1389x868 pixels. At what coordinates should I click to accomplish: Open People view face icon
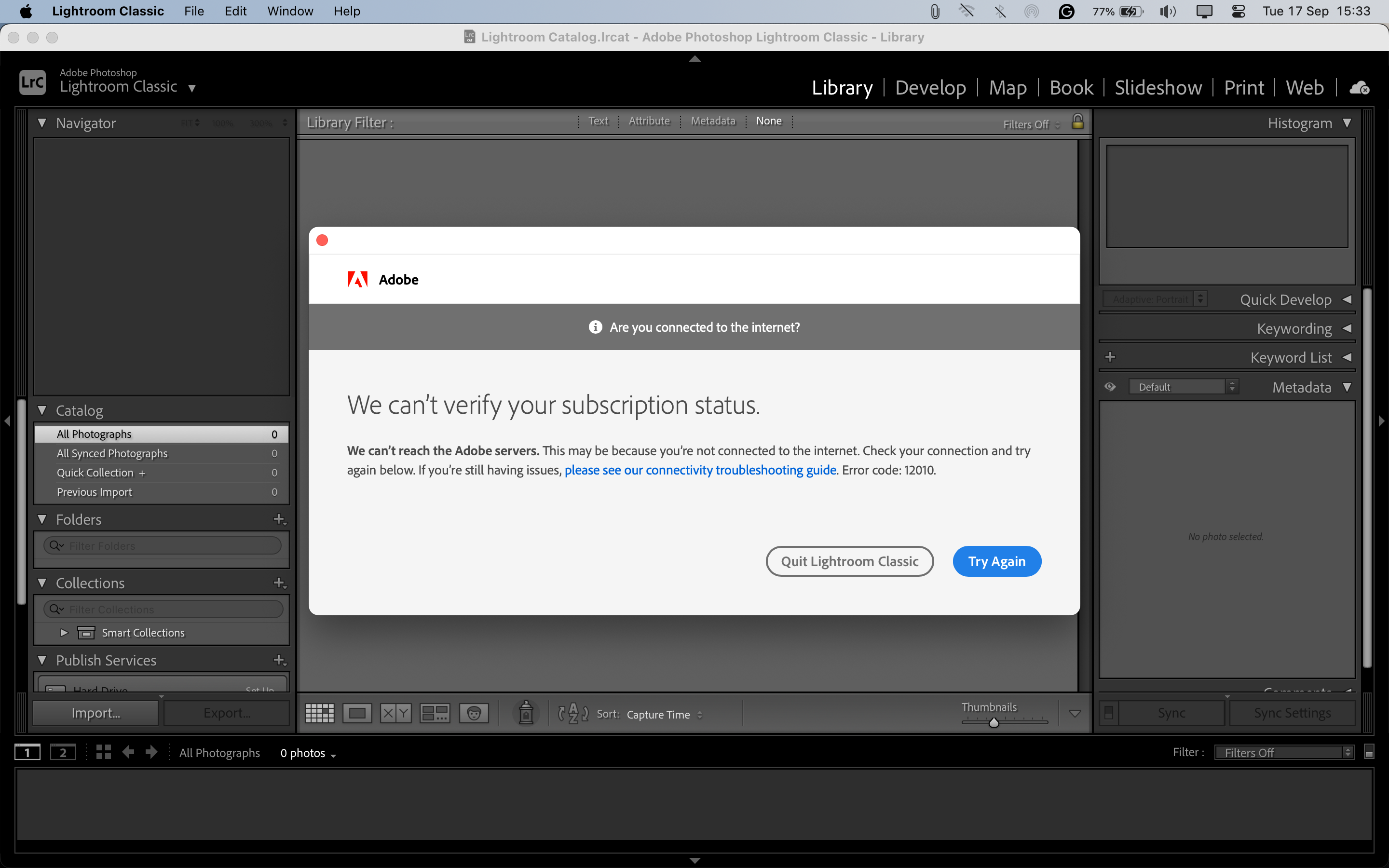(x=474, y=714)
